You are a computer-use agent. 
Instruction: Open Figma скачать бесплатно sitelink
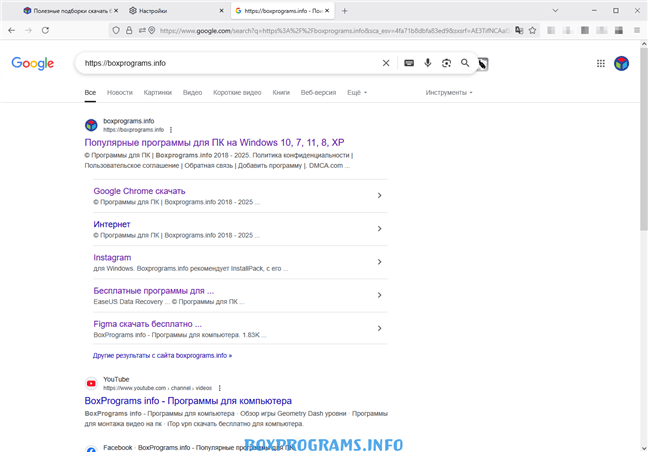[147, 324]
